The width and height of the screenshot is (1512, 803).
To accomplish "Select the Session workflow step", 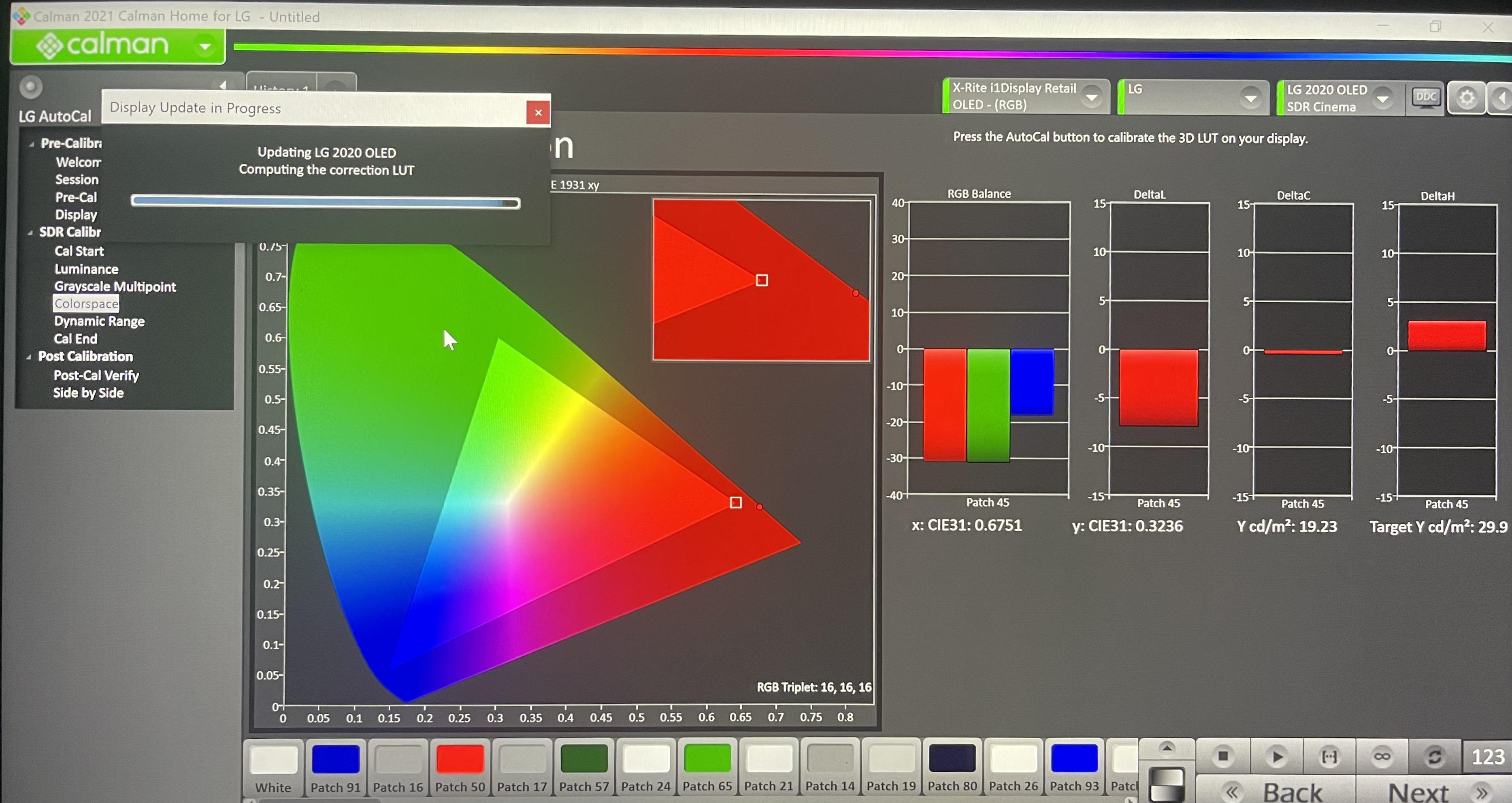I will pyautogui.click(x=77, y=180).
